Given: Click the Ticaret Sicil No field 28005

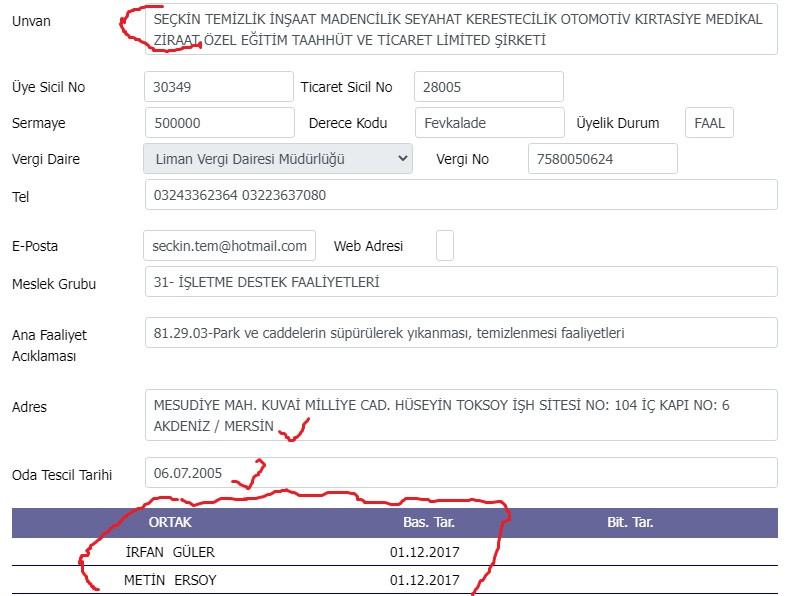Looking at the screenshot, I should point(489,87).
